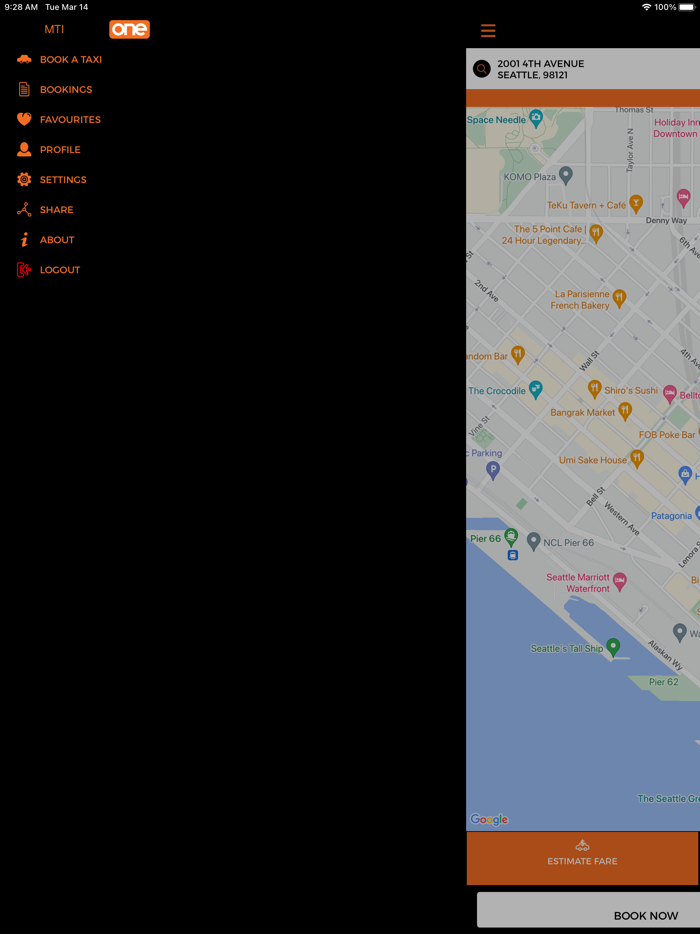Tap La Parisienne French Bakery pin
700x934 pixels.
point(620,298)
